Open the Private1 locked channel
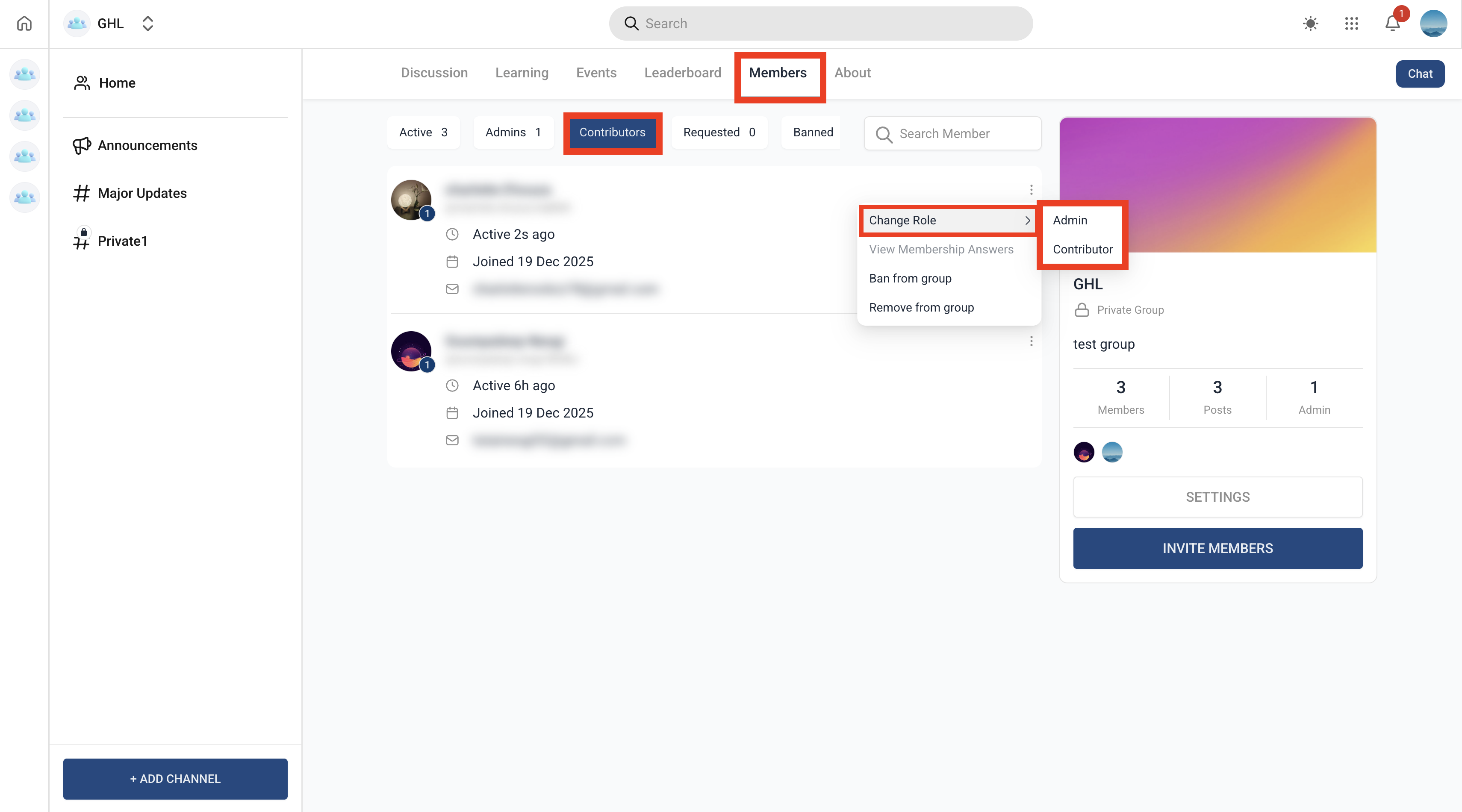 point(122,241)
